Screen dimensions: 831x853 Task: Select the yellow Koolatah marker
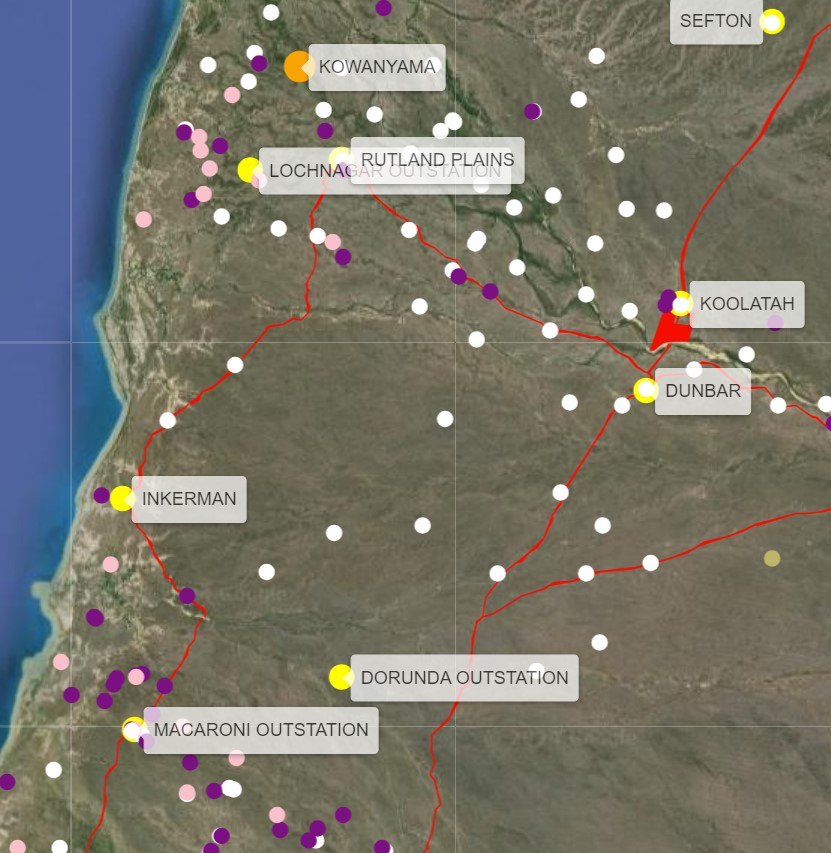(681, 304)
